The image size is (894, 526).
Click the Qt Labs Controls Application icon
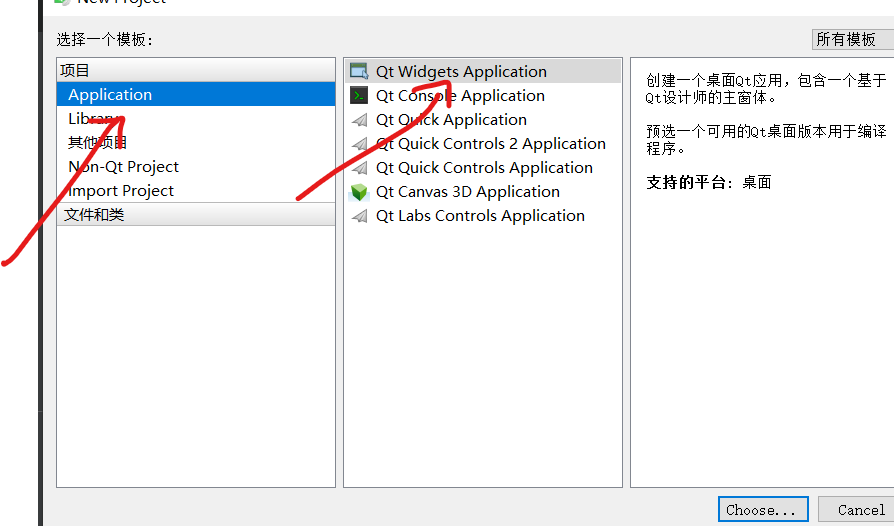(x=359, y=216)
